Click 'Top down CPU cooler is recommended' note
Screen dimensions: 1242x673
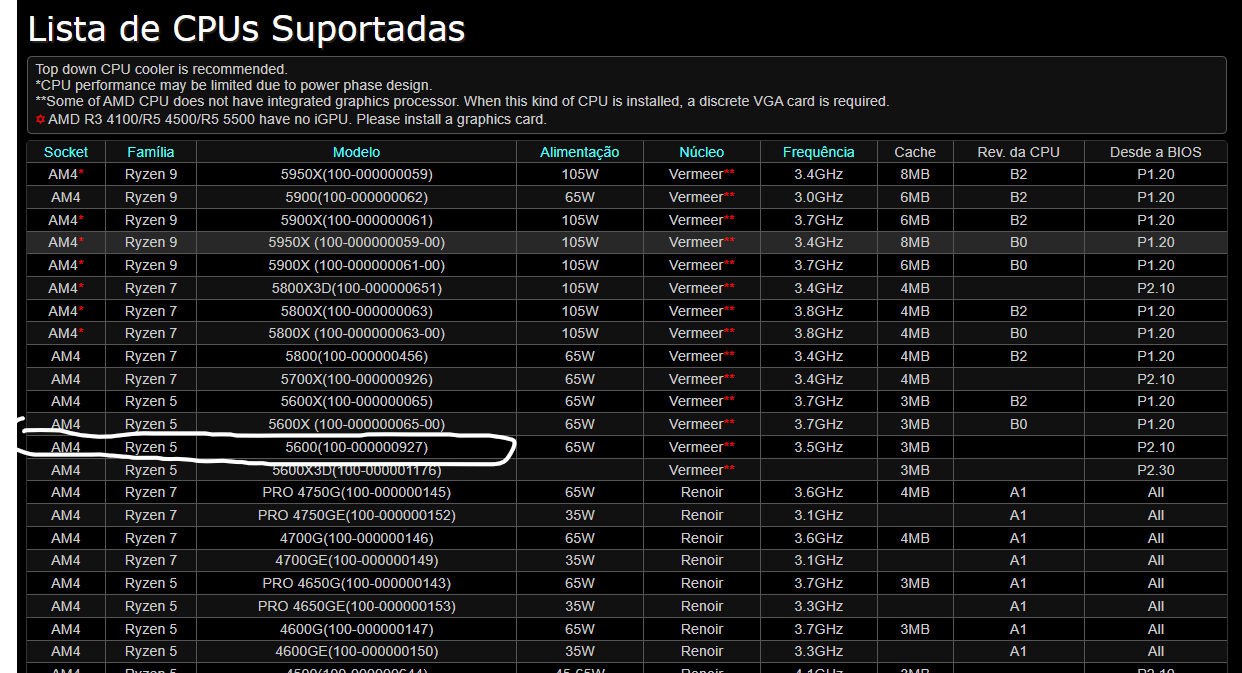[161, 69]
